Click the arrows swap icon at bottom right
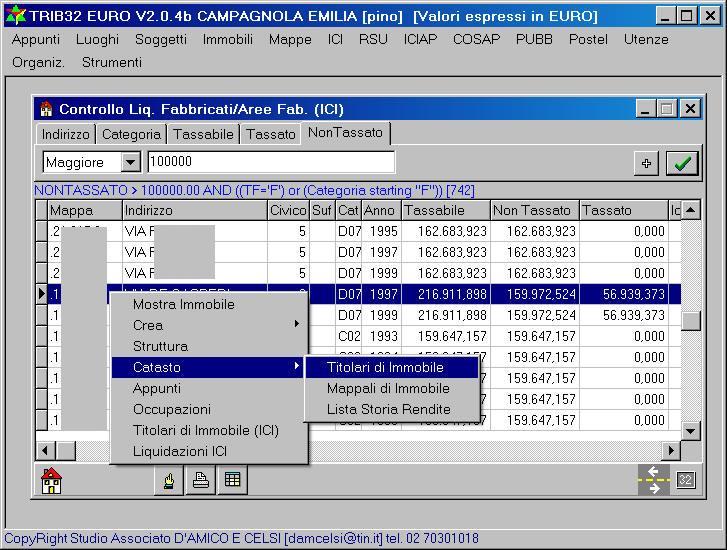 tap(653, 480)
